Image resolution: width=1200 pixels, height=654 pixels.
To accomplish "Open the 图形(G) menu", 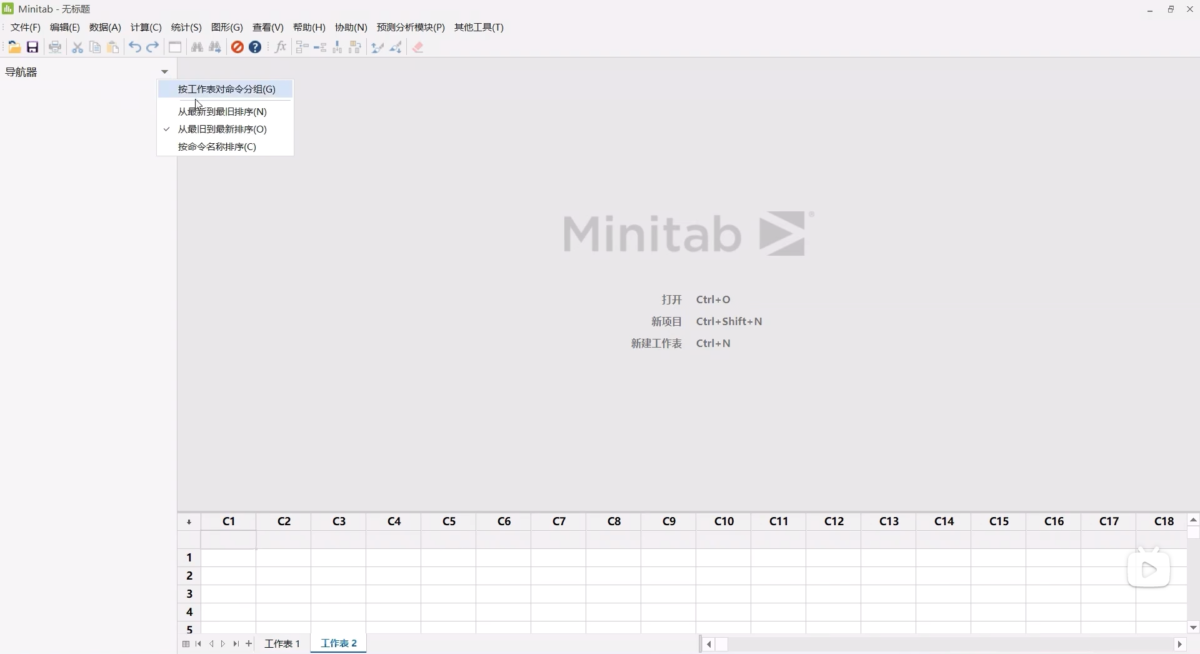I will pos(227,27).
